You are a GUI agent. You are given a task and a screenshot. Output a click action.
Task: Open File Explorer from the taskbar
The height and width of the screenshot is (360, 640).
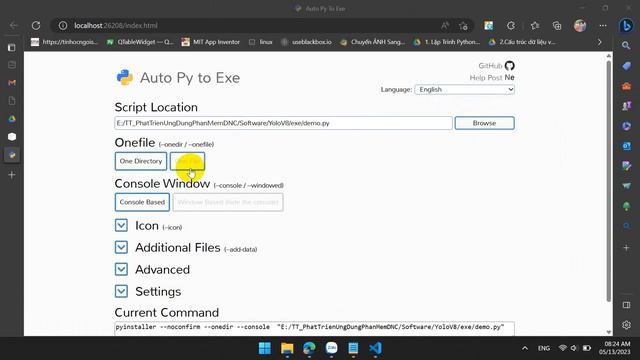point(287,348)
